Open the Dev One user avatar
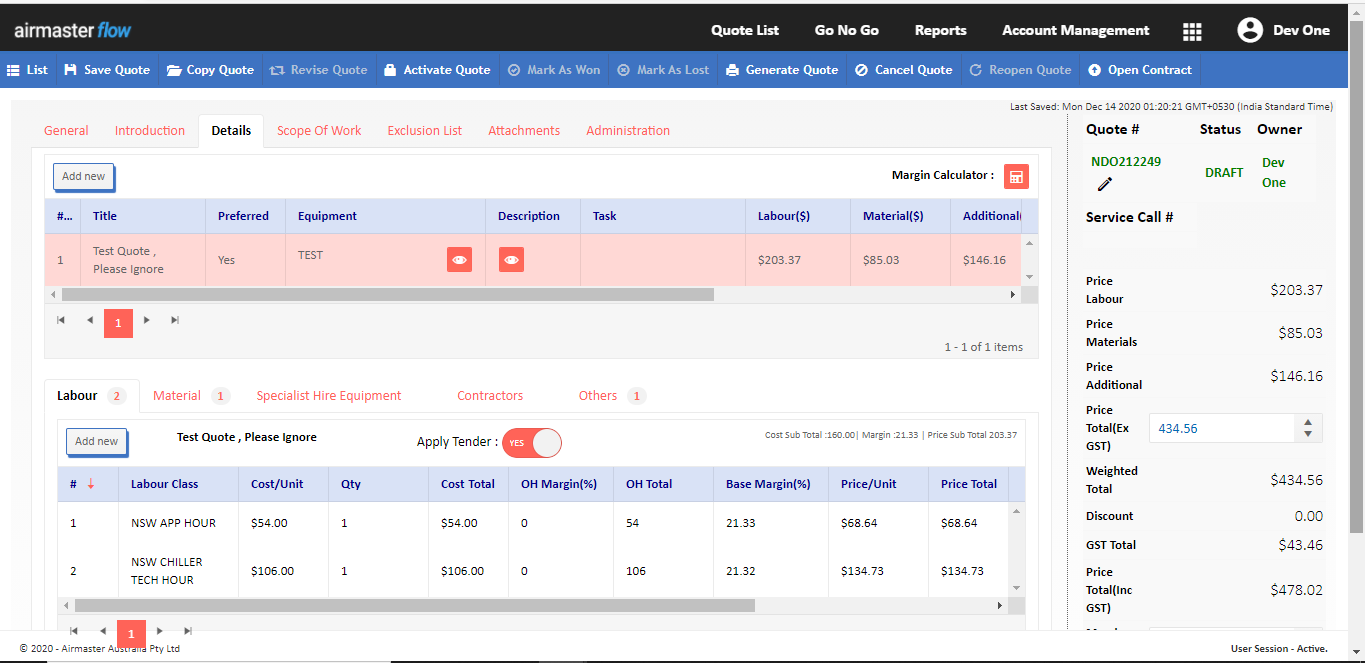1365x663 pixels. coord(1249,30)
